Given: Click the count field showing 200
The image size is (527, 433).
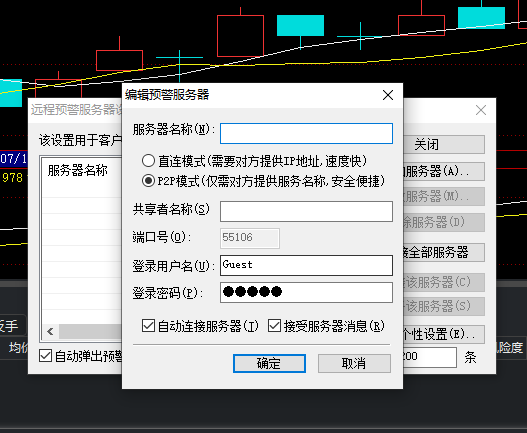Looking at the screenshot, I should pos(430,357).
